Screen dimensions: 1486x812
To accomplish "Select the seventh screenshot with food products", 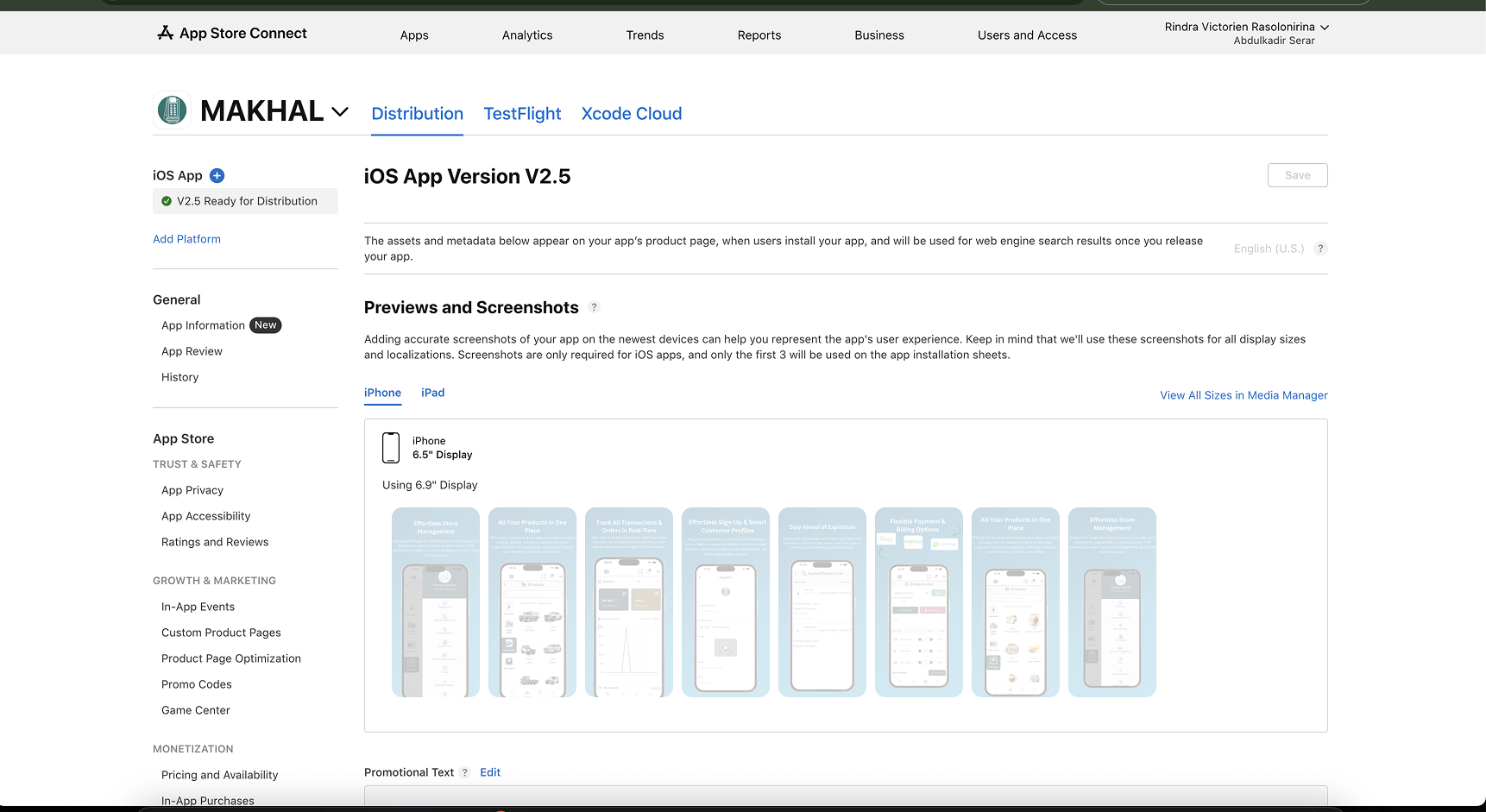I will pos(1016,602).
